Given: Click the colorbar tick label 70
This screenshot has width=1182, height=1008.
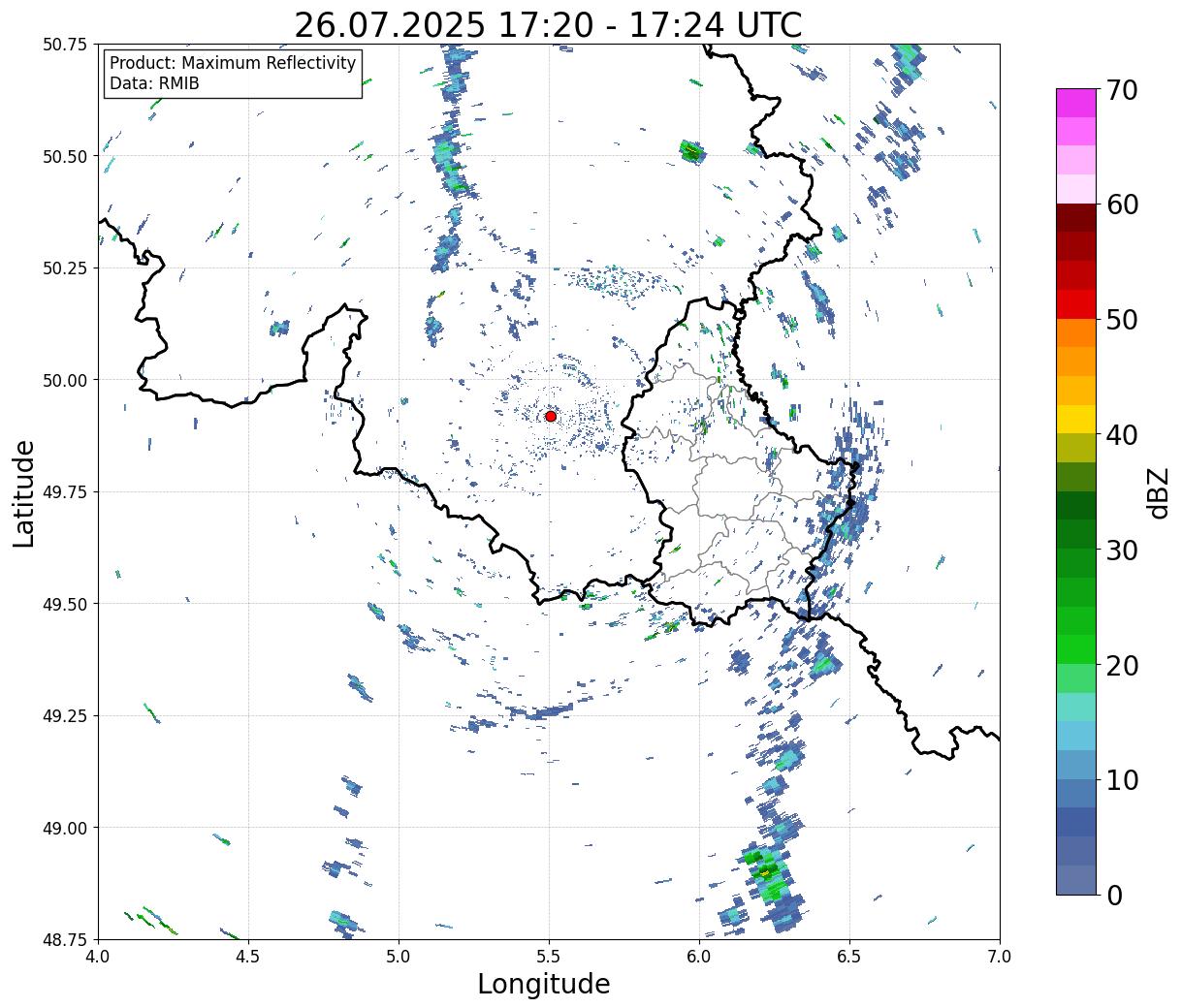Looking at the screenshot, I should pyautogui.click(x=1122, y=90).
